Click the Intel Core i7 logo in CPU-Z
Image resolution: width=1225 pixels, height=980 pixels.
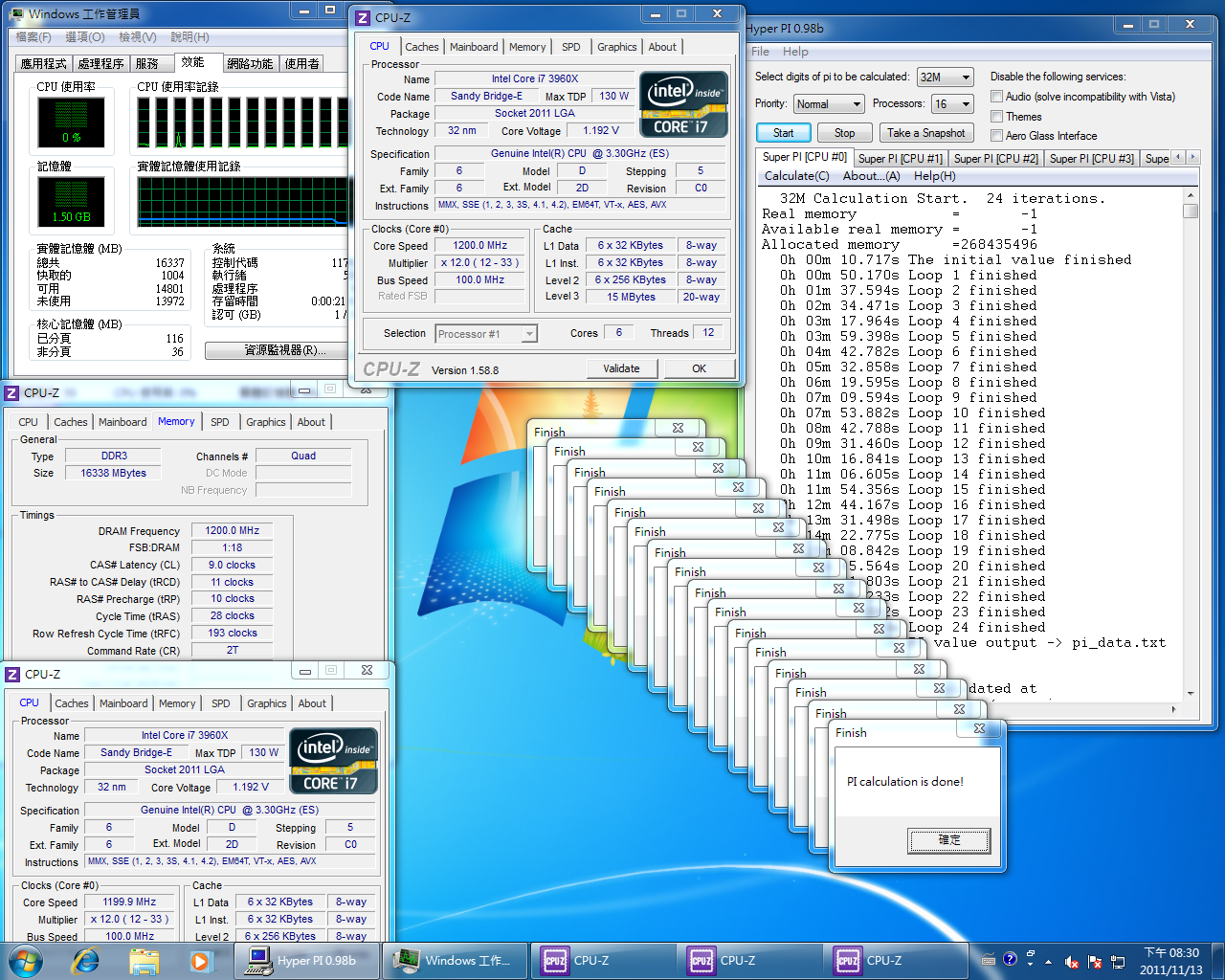pyautogui.click(x=683, y=104)
